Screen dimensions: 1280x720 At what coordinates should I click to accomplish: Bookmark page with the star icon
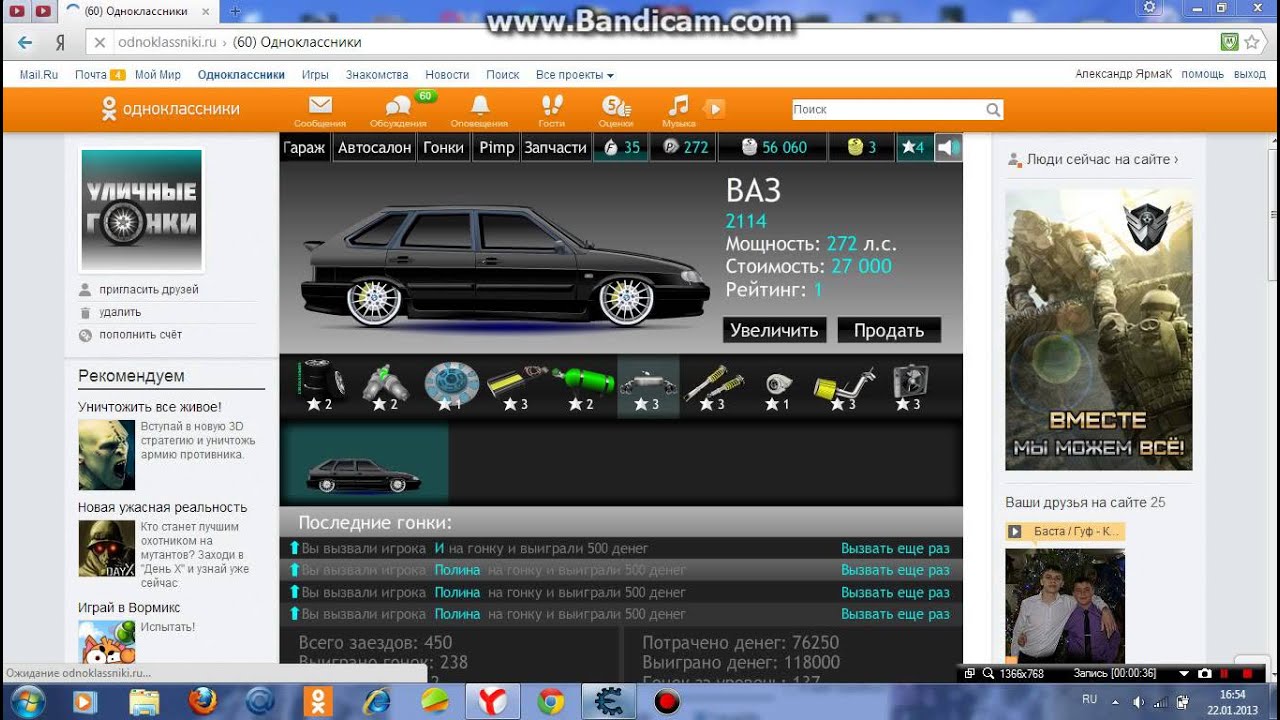click(1251, 42)
